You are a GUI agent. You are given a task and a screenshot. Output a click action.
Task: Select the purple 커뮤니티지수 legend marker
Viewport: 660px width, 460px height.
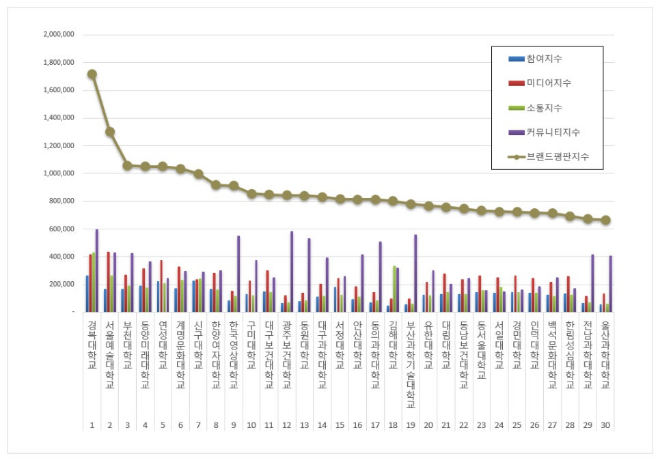pos(517,132)
